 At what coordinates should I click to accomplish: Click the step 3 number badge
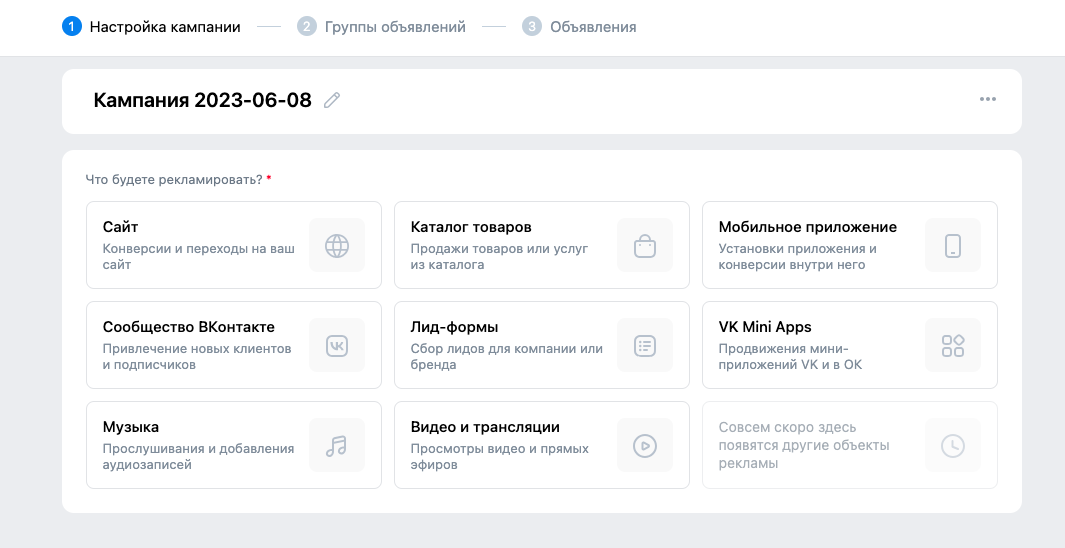532,27
